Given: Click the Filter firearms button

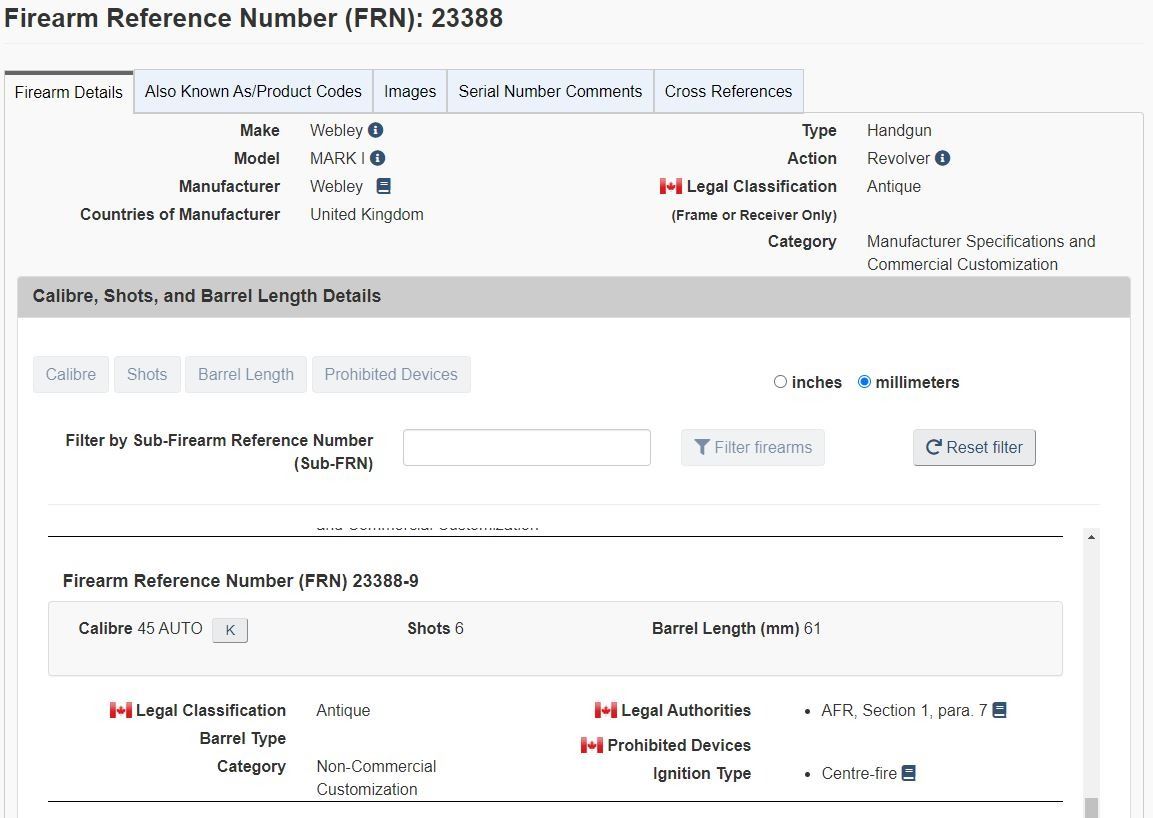Looking at the screenshot, I should point(753,447).
